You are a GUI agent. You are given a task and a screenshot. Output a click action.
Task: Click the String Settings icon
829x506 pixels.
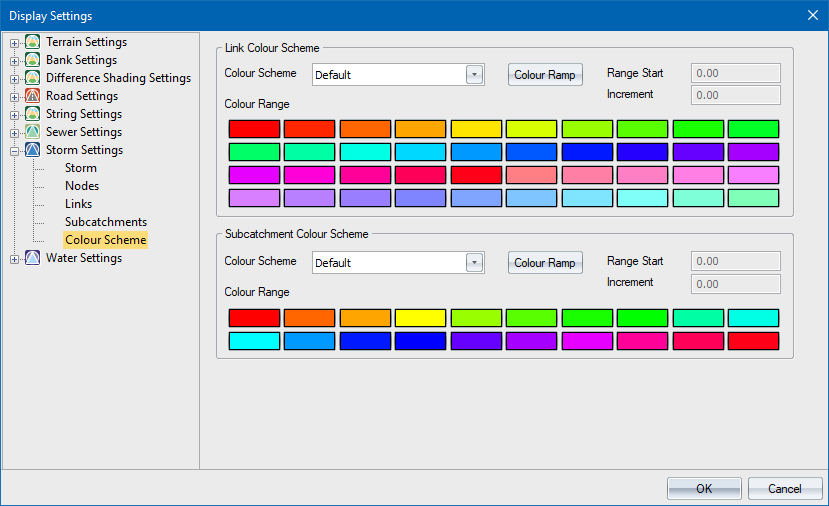click(33, 114)
